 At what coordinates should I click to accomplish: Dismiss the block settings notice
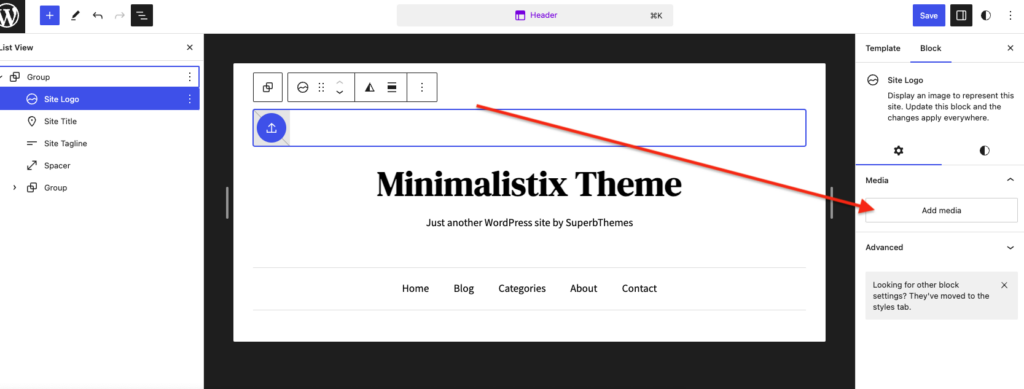[1004, 285]
